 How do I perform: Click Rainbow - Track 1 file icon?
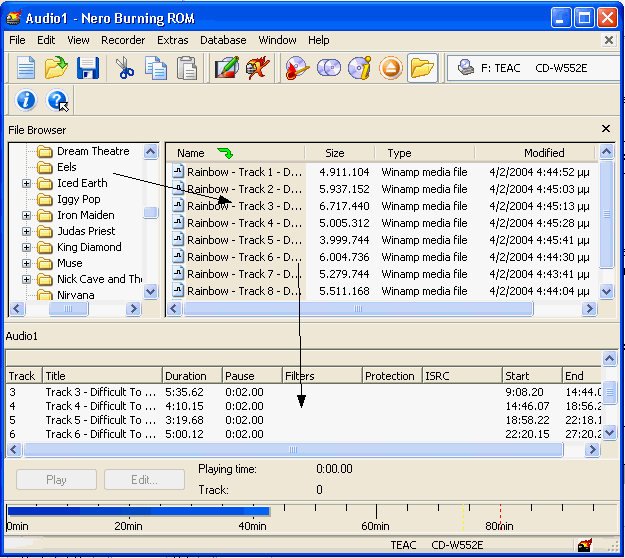point(178,171)
